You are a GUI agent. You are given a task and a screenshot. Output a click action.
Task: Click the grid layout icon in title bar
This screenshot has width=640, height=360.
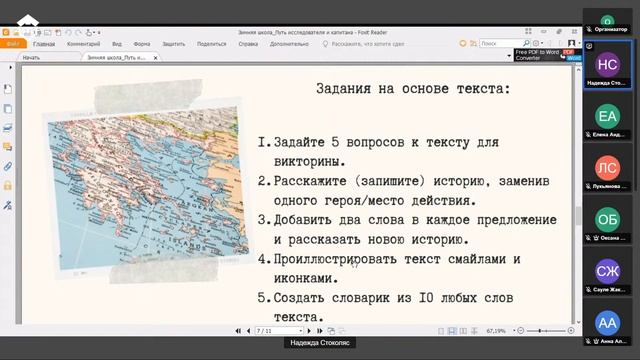click(528, 31)
